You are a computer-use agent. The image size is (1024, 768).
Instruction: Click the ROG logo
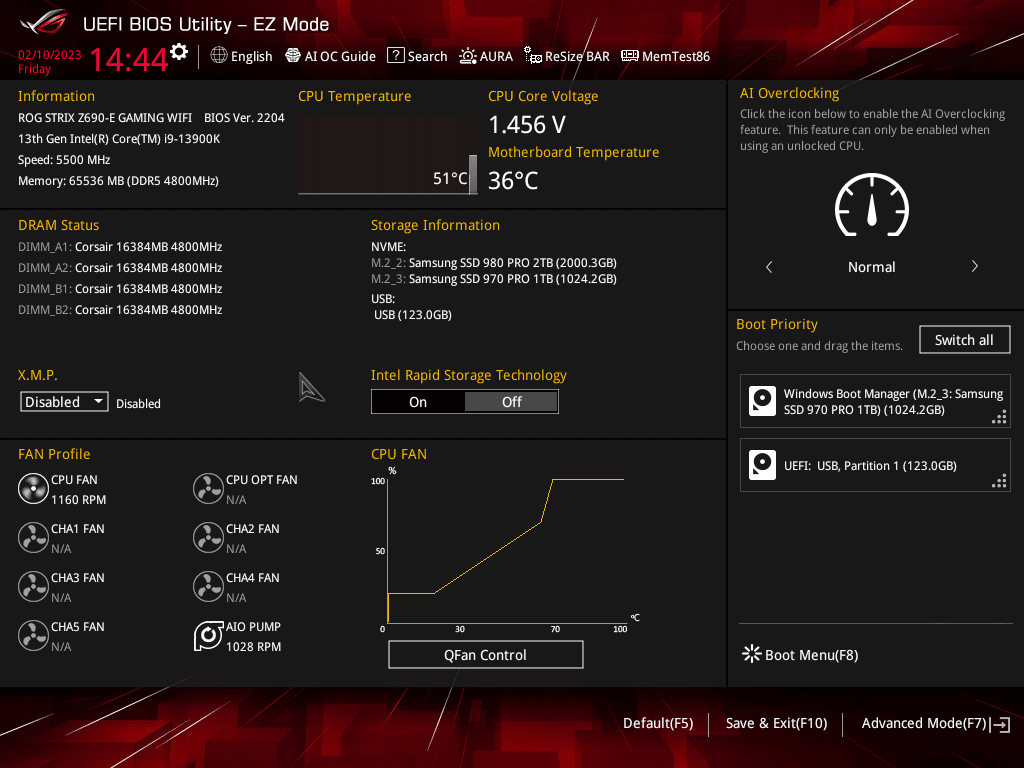click(x=44, y=22)
